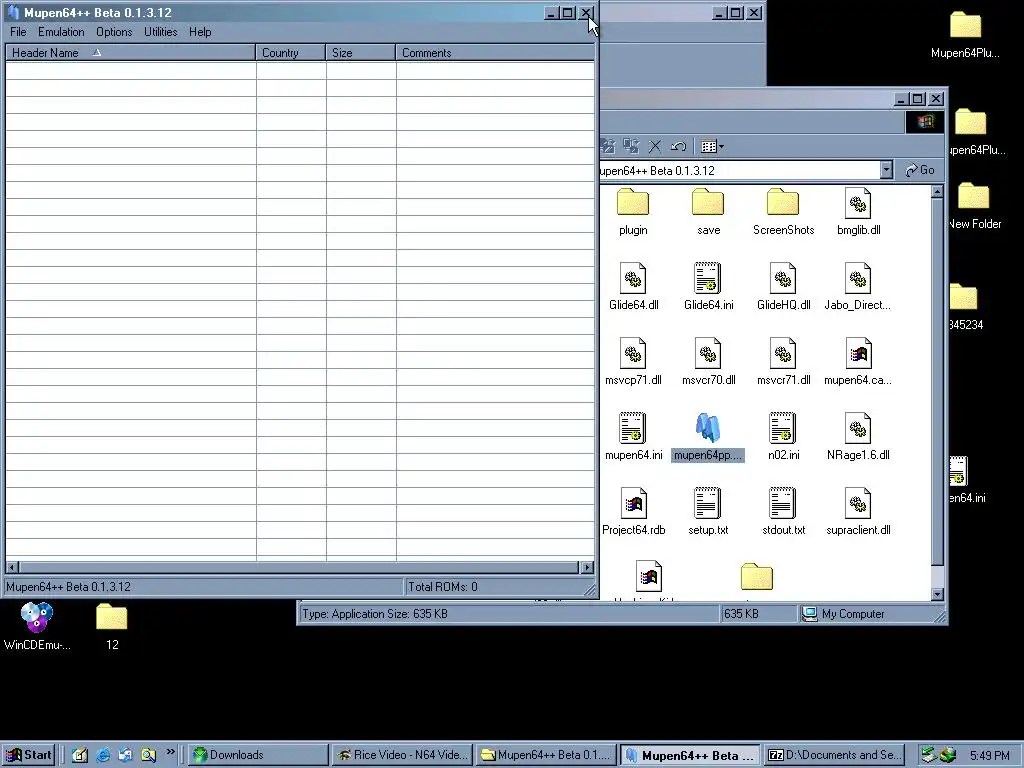Sort ROM list by Size column

pyautogui.click(x=360, y=53)
